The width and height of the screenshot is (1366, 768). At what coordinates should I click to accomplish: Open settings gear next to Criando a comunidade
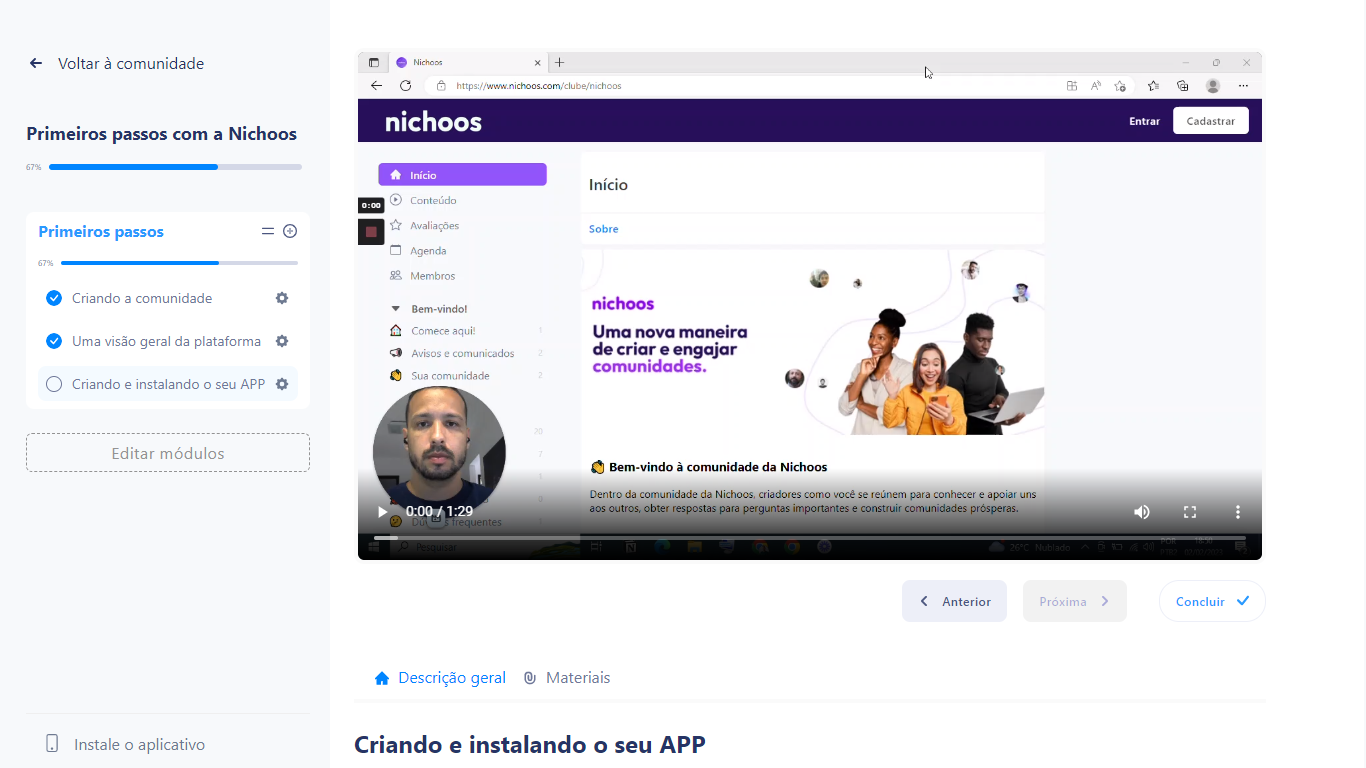tap(282, 298)
